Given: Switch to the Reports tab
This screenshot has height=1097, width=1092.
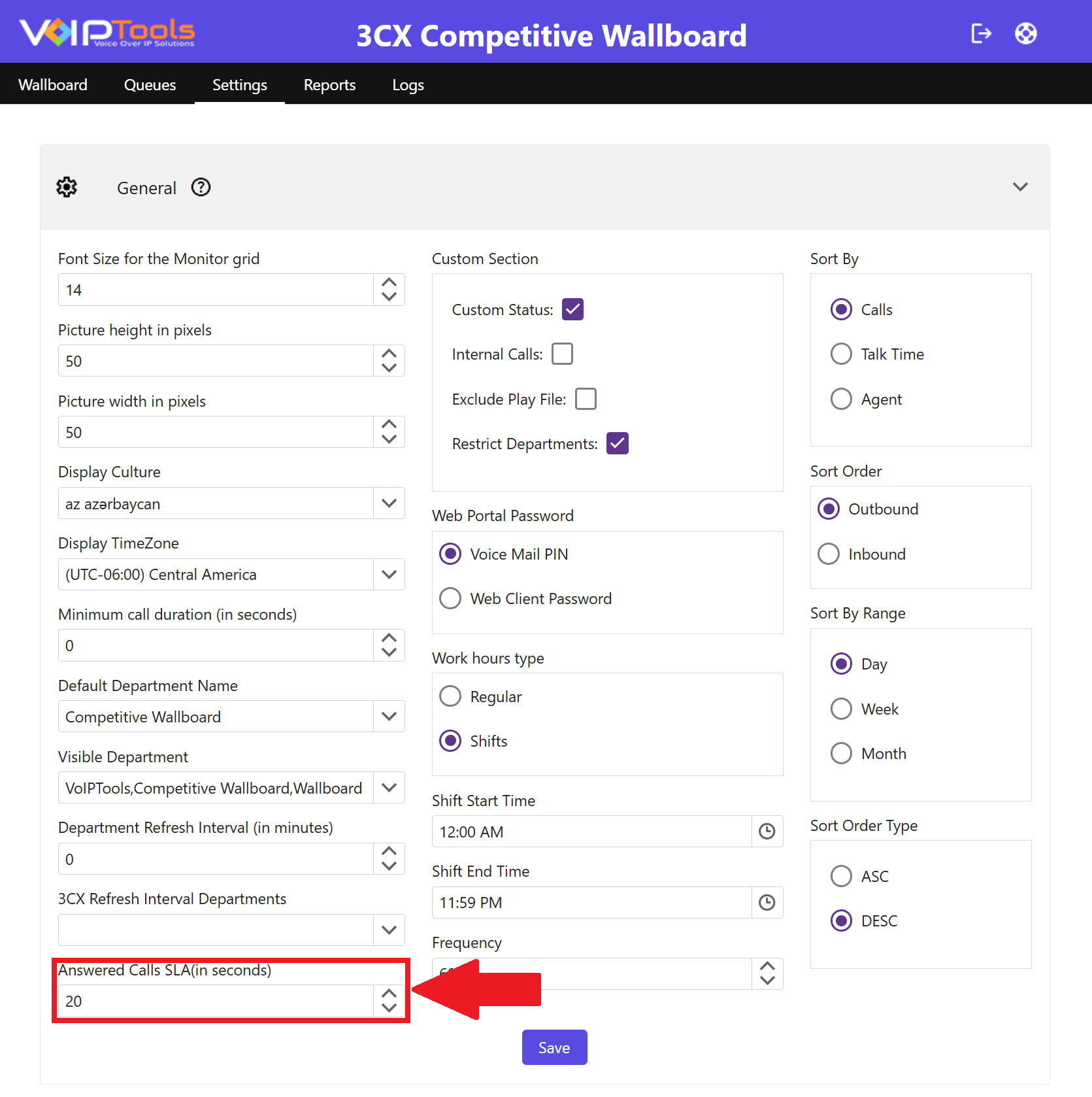Looking at the screenshot, I should pos(329,85).
